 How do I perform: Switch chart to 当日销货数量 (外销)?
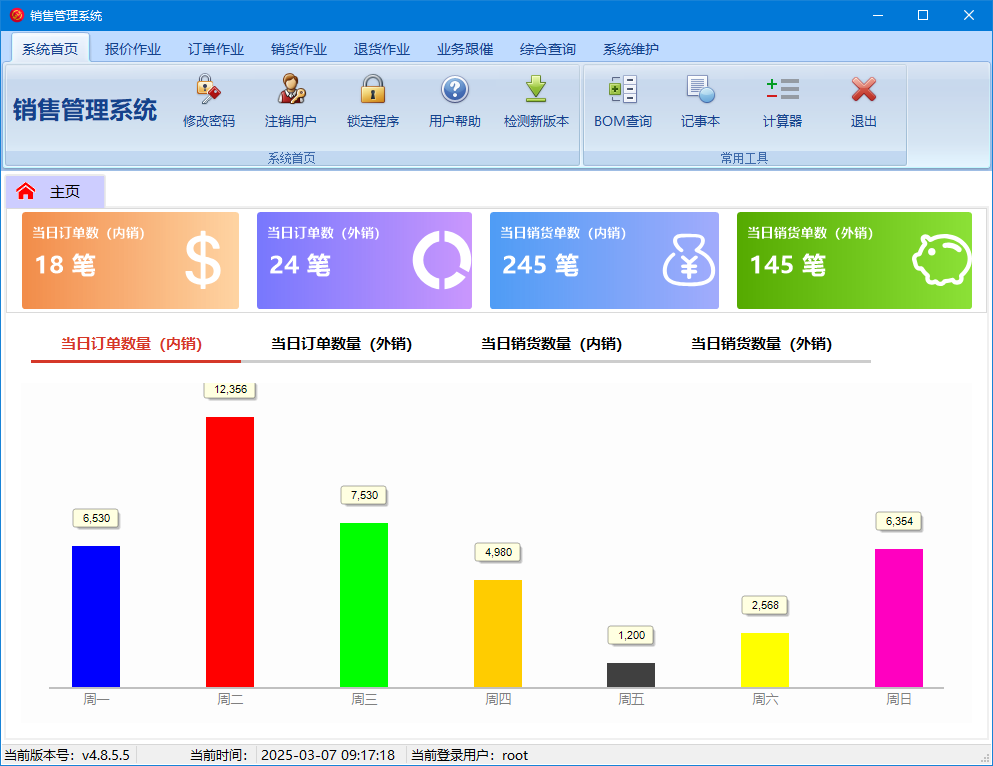click(761, 344)
